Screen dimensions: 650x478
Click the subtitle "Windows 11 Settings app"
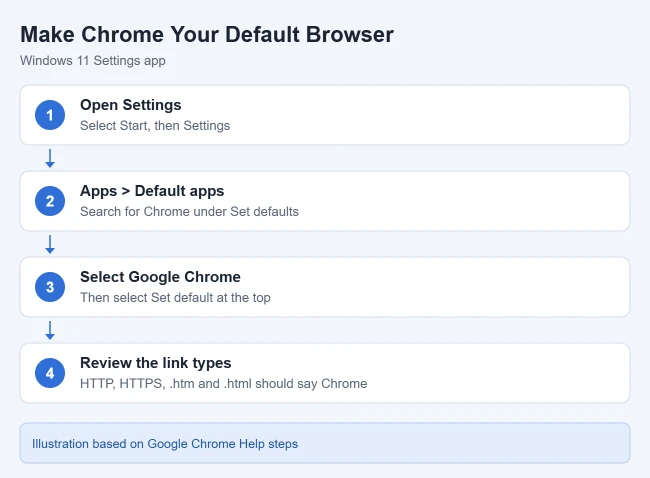pos(93,61)
